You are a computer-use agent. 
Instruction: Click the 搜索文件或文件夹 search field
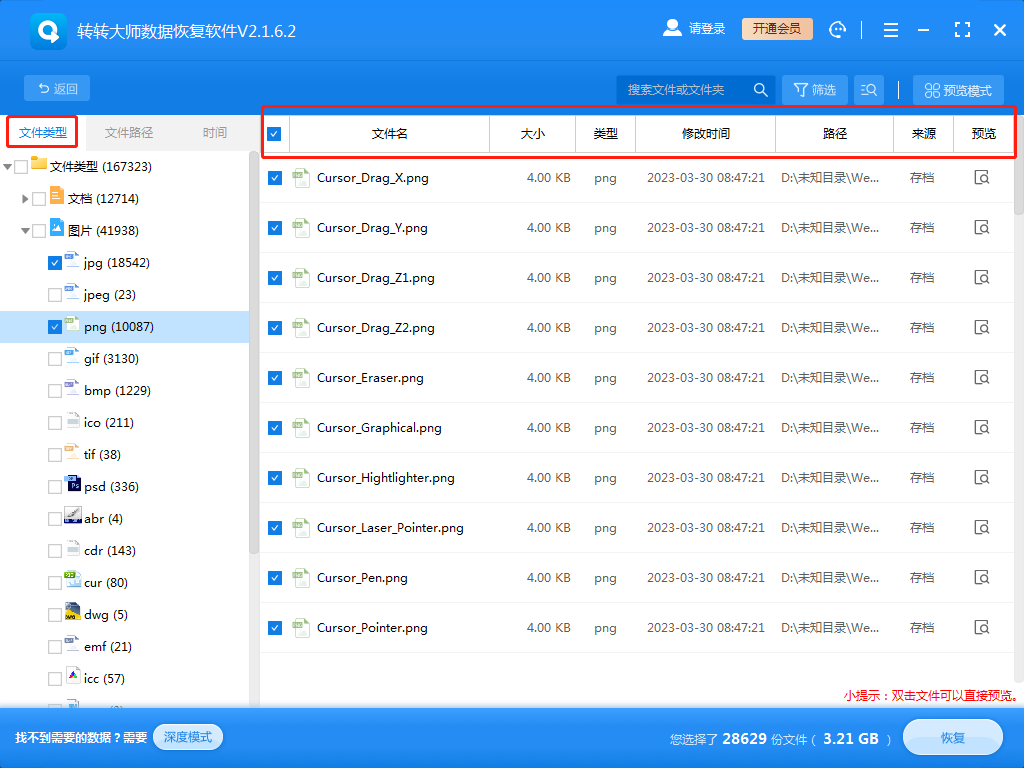click(682, 89)
